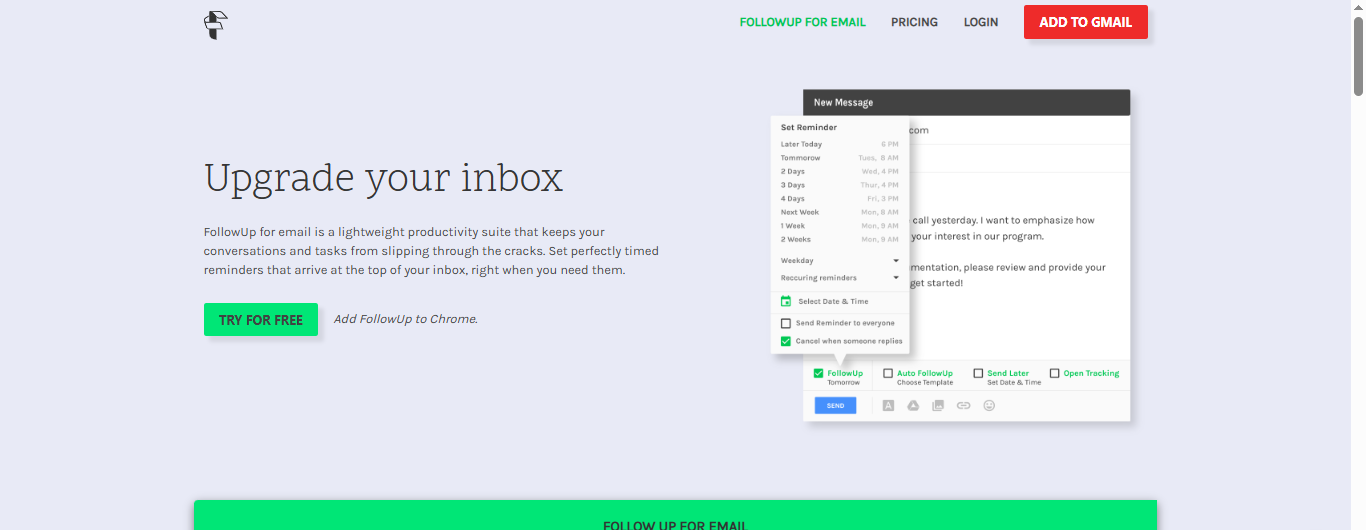The width and height of the screenshot is (1366, 530).
Task: Click the Google Drive icon in compose toolbar
Action: click(x=913, y=406)
